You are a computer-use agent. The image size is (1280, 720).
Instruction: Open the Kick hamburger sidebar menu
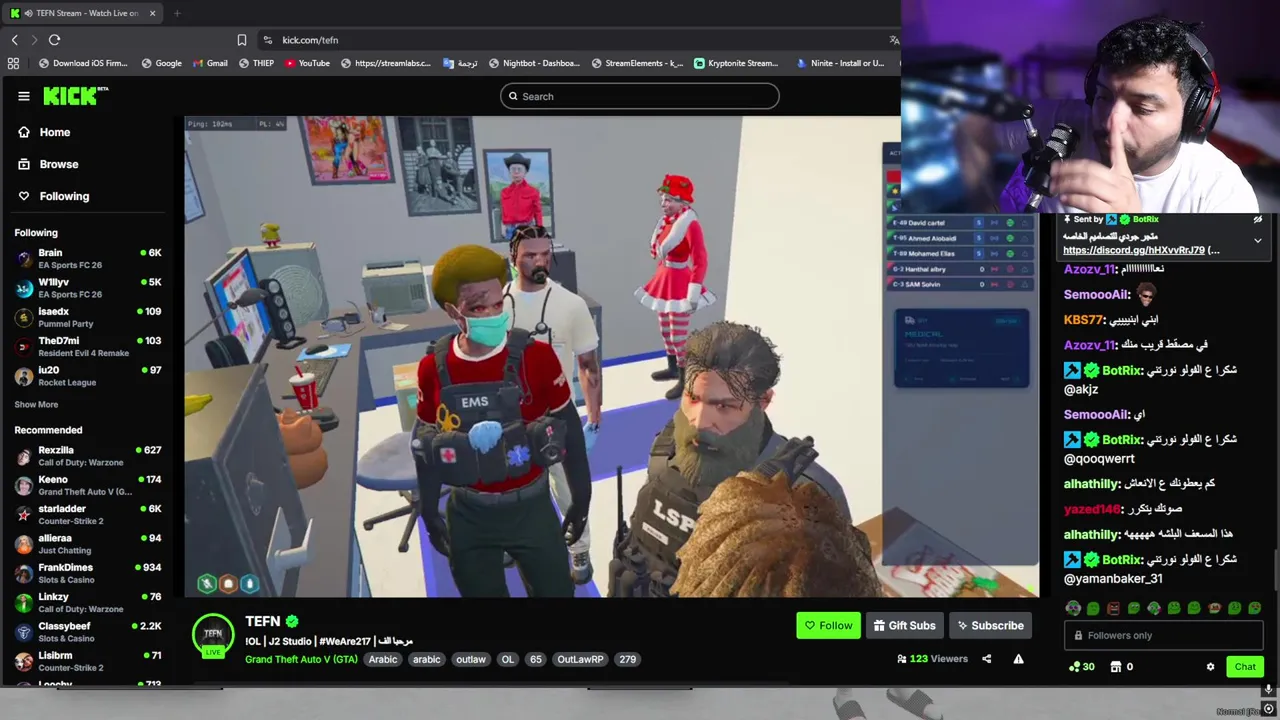click(x=24, y=96)
